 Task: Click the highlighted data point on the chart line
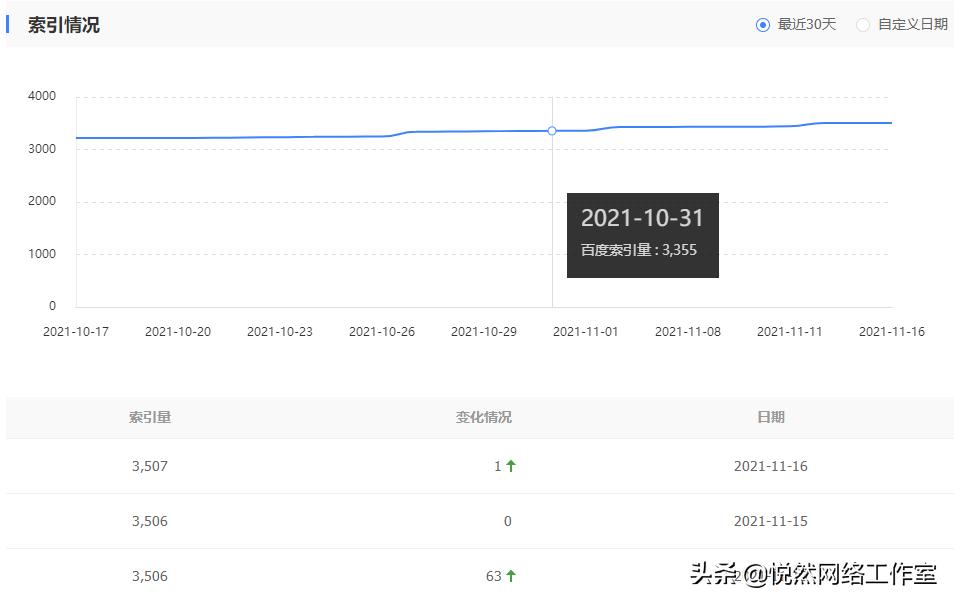tap(551, 131)
